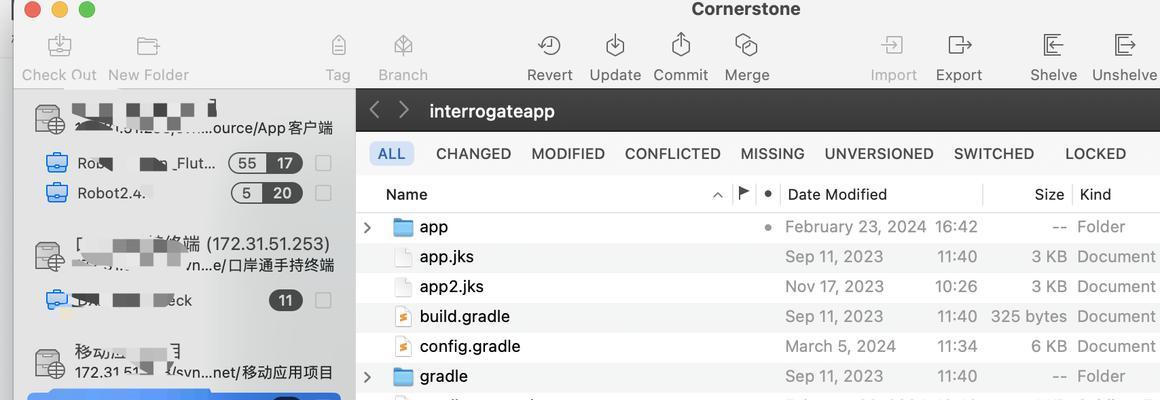This screenshot has width=1160, height=400.
Task: Click the Import toolbar icon
Action: tap(893, 46)
